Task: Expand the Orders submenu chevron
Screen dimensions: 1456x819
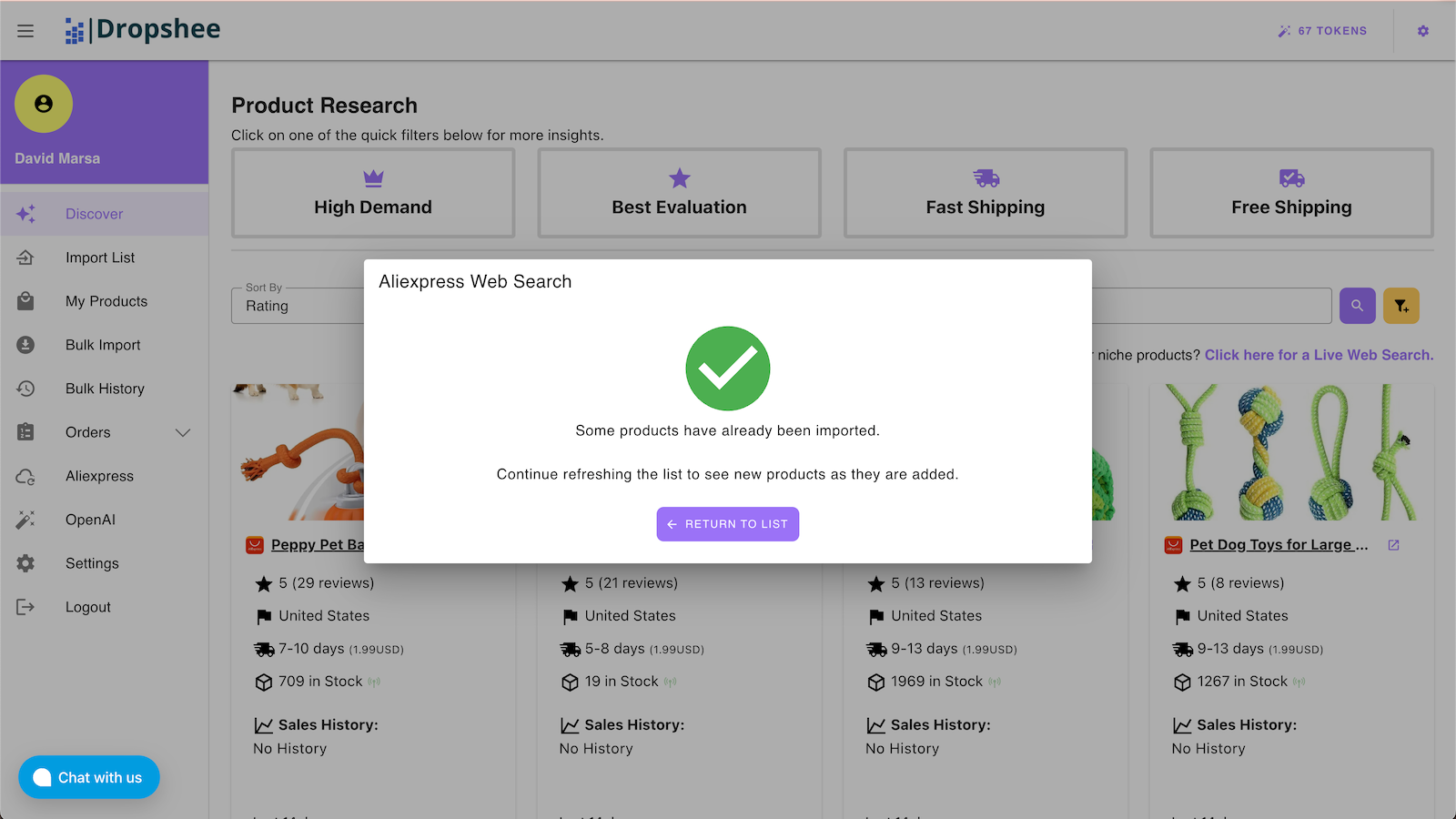Action: click(x=183, y=432)
